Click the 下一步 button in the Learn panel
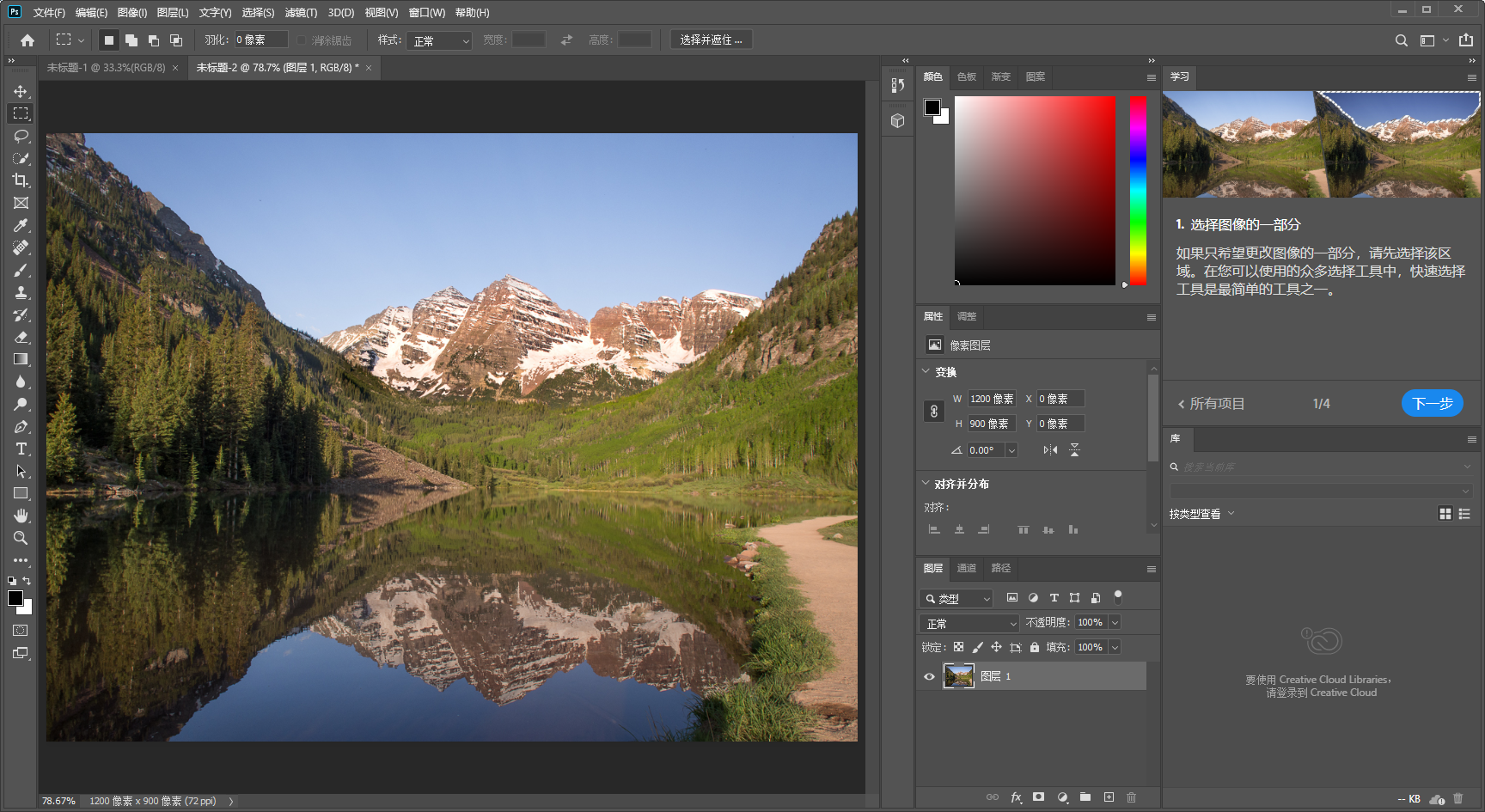The width and height of the screenshot is (1485, 812). click(x=1432, y=403)
